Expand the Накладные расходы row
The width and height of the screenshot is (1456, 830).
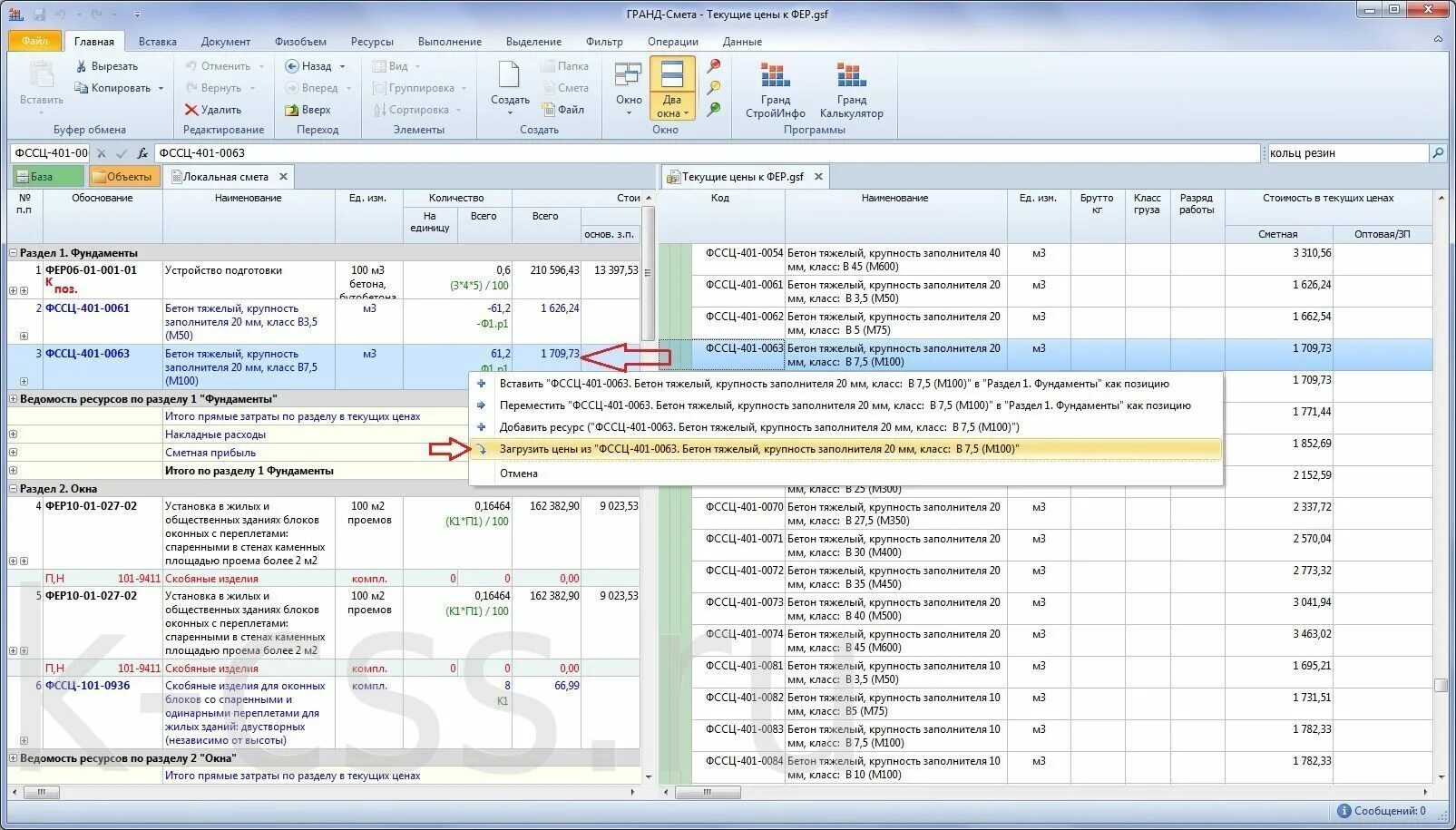coord(14,435)
